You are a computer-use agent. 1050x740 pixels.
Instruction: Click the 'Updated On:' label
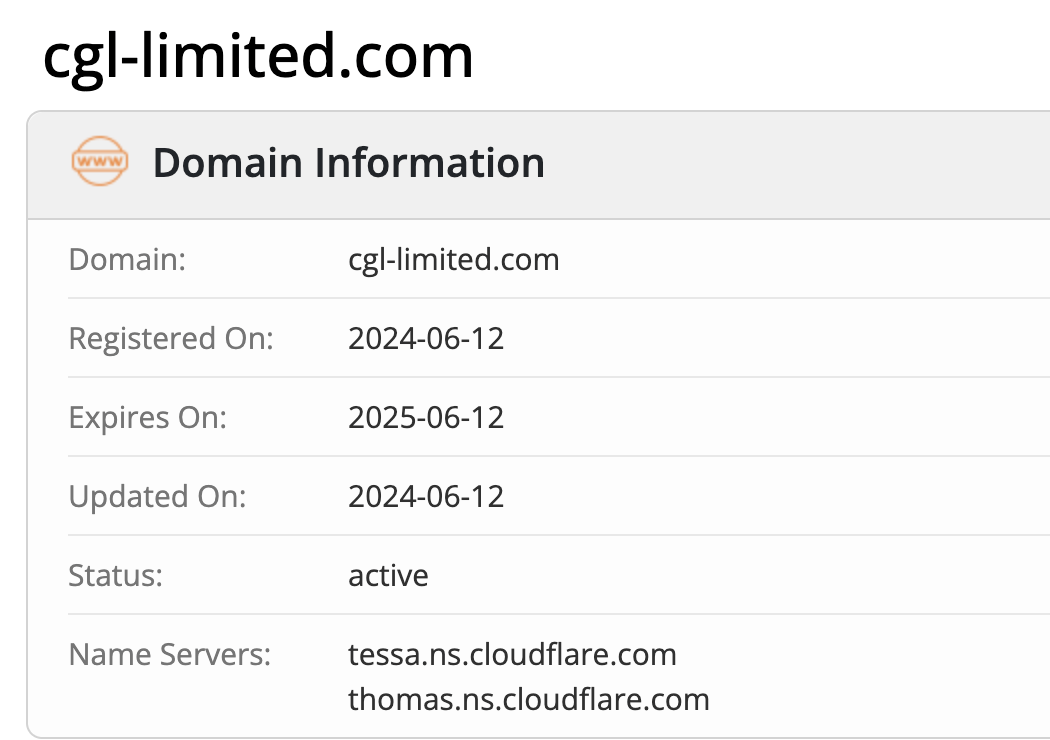pyautogui.click(x=157, y=497)
